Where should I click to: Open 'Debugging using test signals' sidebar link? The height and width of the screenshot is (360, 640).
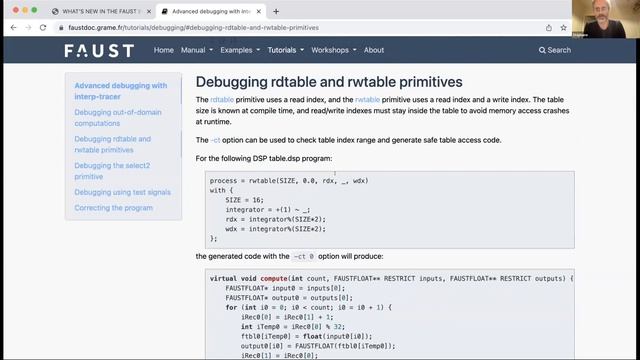coord(122,192)
